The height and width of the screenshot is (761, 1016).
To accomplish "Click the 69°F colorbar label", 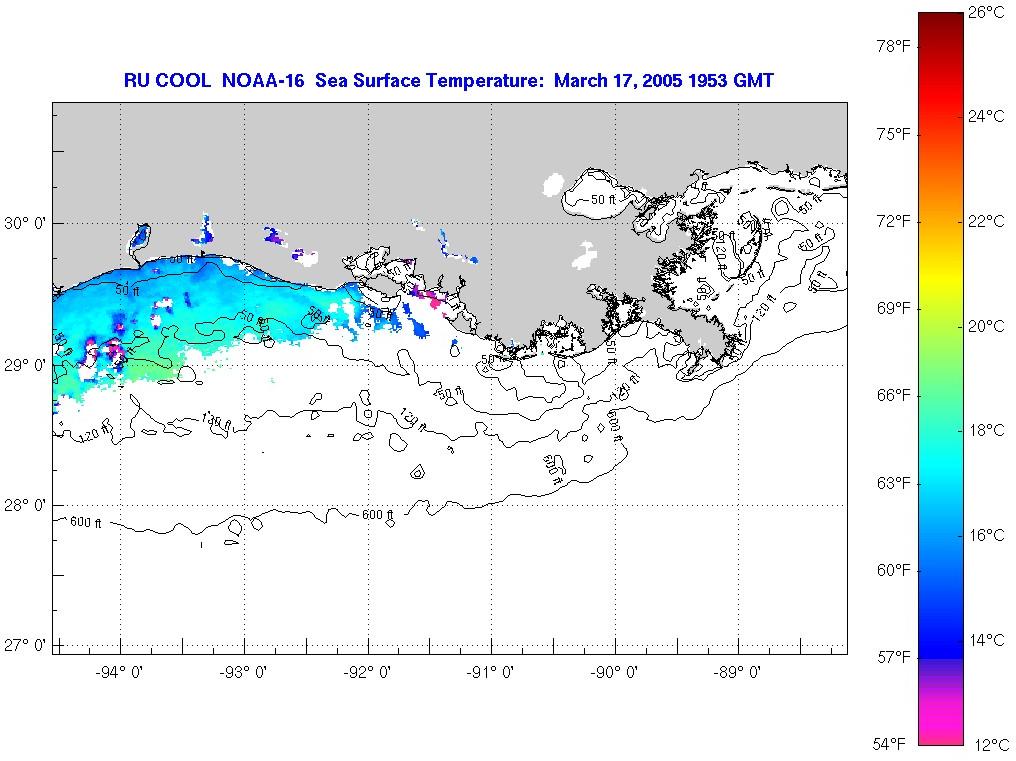I will pyautogui.click(x=894, y=308).
